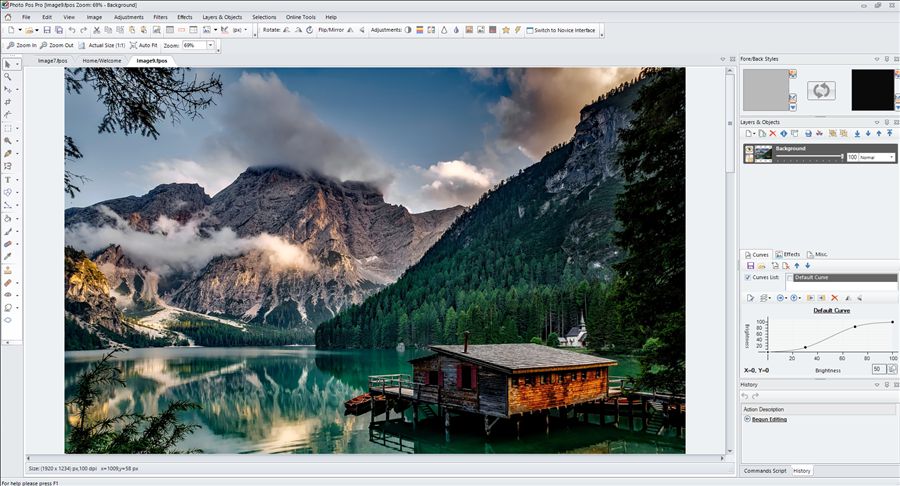Open the Zoom percentage dropdown
The height and width of the screenshot is (486, 900).
tap(211, 45)
